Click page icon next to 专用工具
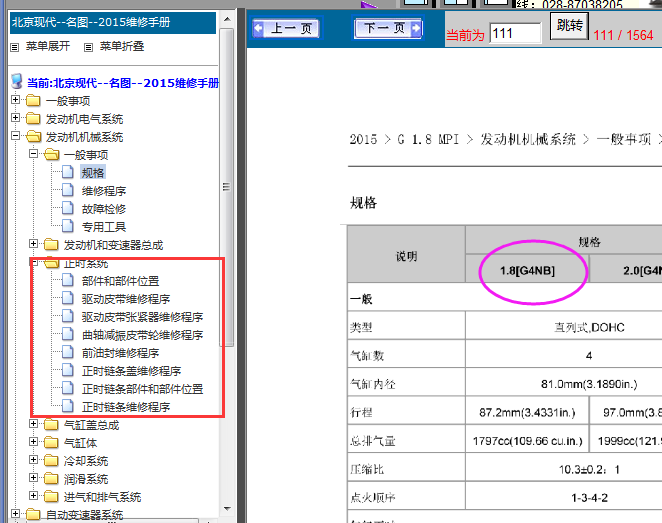 68,226
